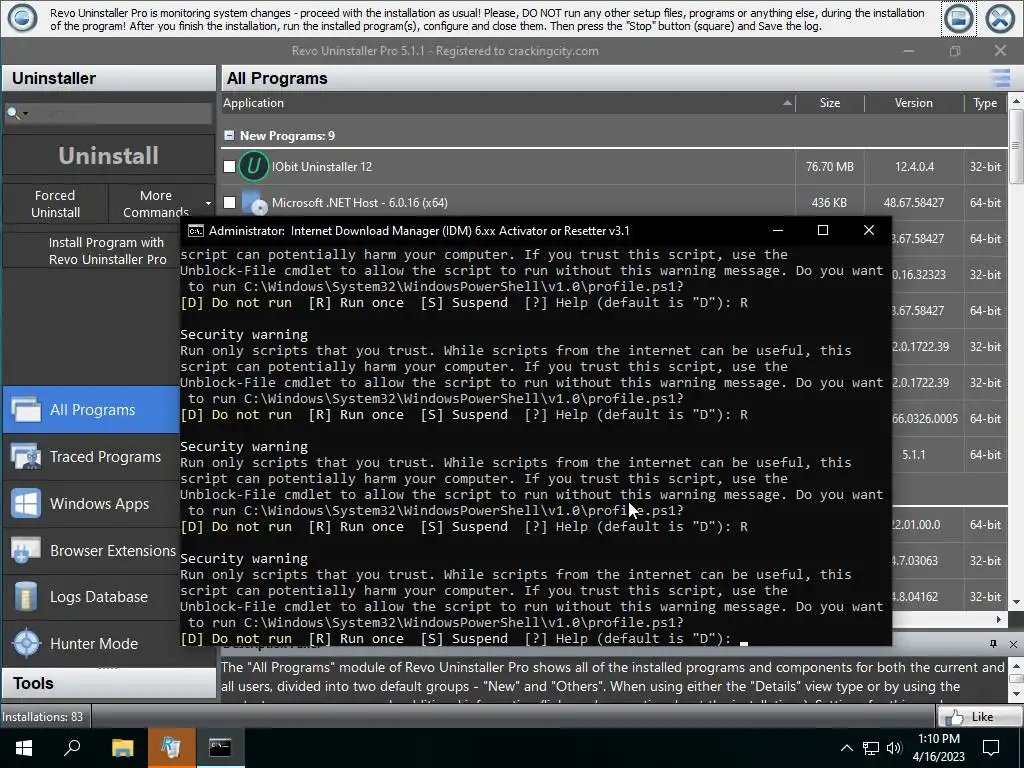Open volume control tray icon
This screenshot has height=768, width=1024.
894,748
